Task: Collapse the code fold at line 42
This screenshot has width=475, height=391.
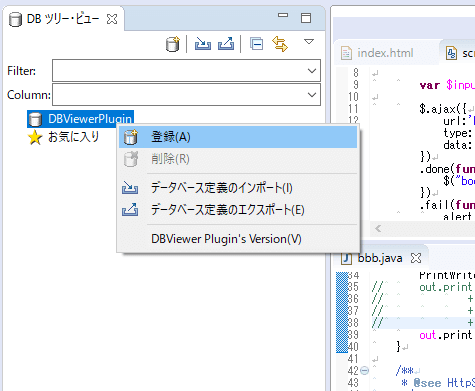Action: 365,371
